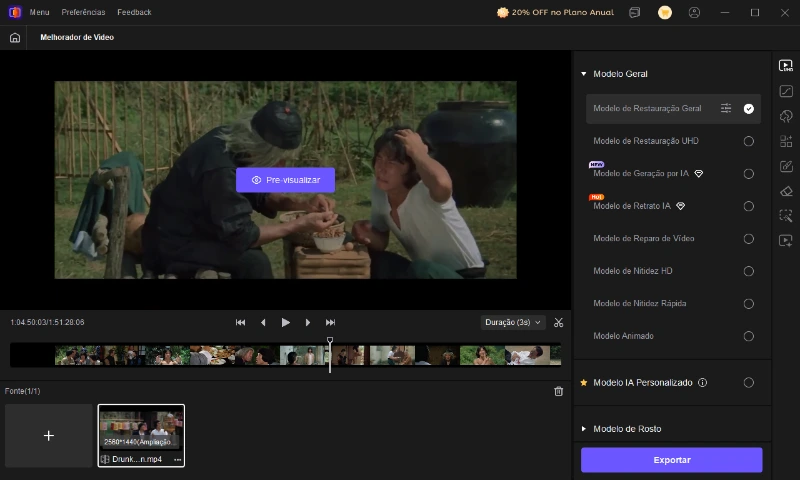Open Preferências menu

point(83,12)
